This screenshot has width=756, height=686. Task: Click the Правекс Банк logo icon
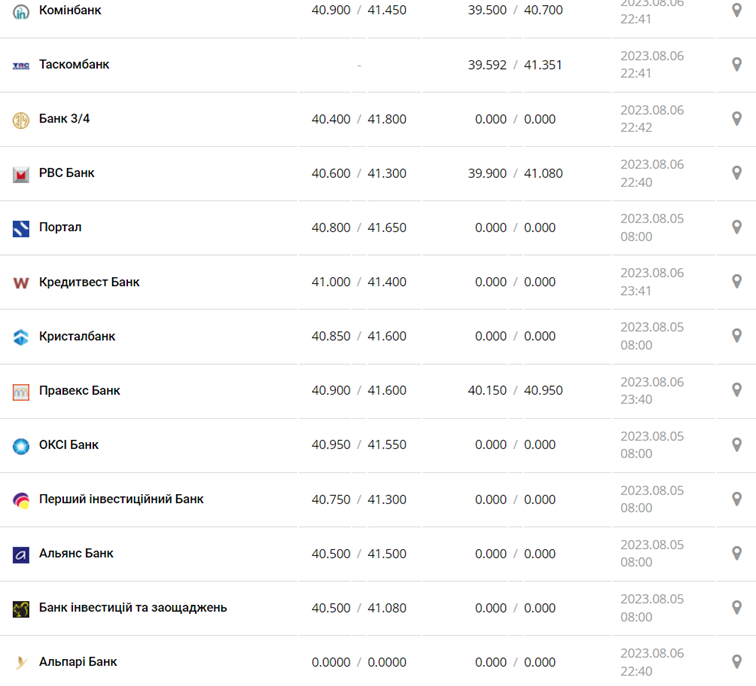21,391
